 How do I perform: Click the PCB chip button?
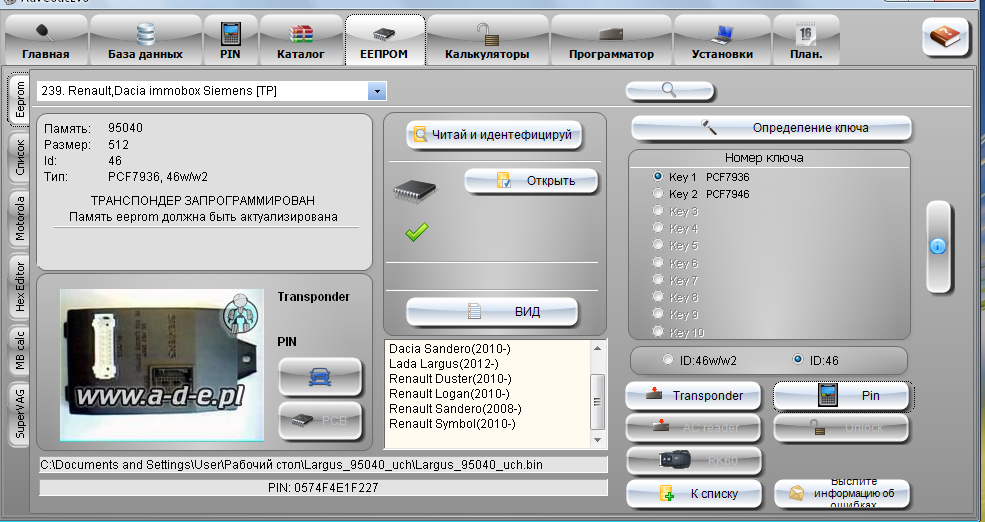pos(320,421)
